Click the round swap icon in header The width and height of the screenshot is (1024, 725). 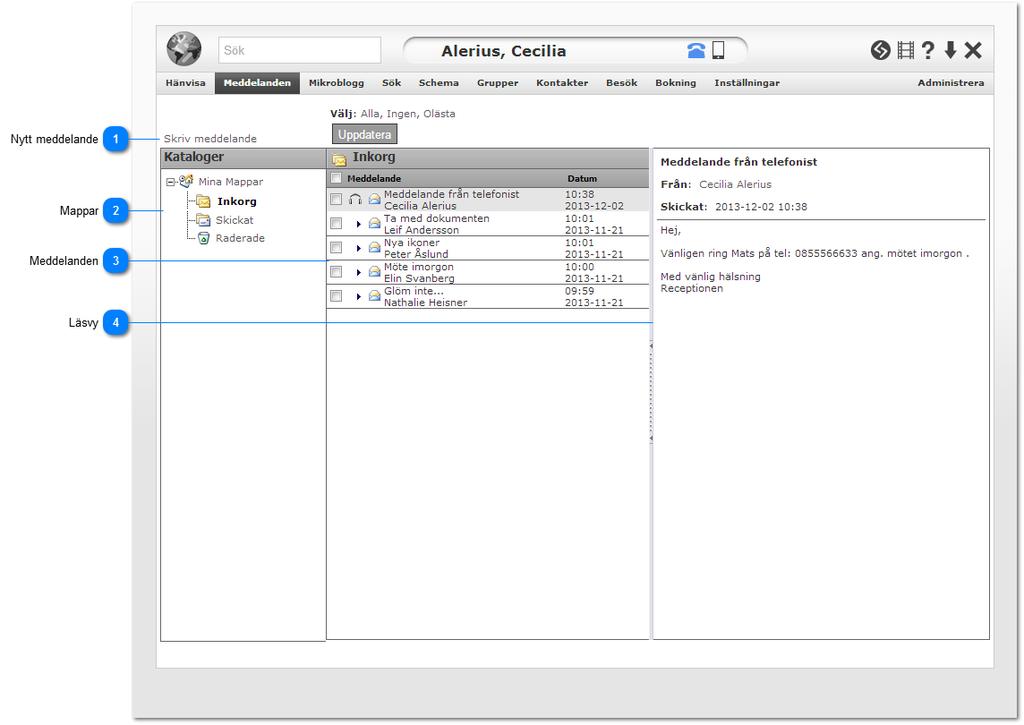[880, 50]
